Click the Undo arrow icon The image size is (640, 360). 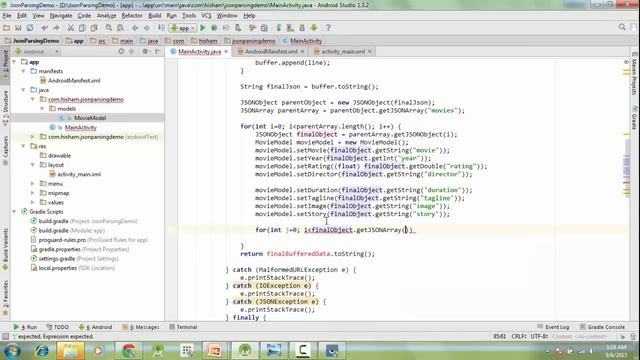[x=44, y=28]
